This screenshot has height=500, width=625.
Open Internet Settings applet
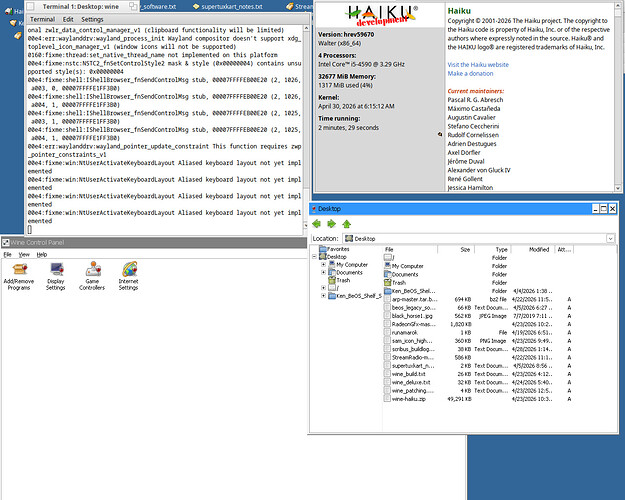pyautogui.click(x=128, y=276)
